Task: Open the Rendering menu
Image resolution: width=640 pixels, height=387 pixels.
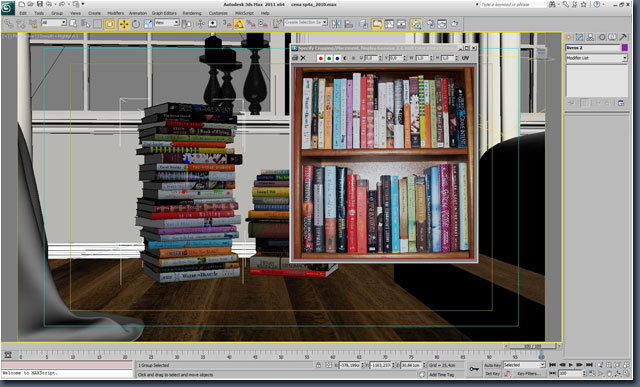Action: (192, 13)
